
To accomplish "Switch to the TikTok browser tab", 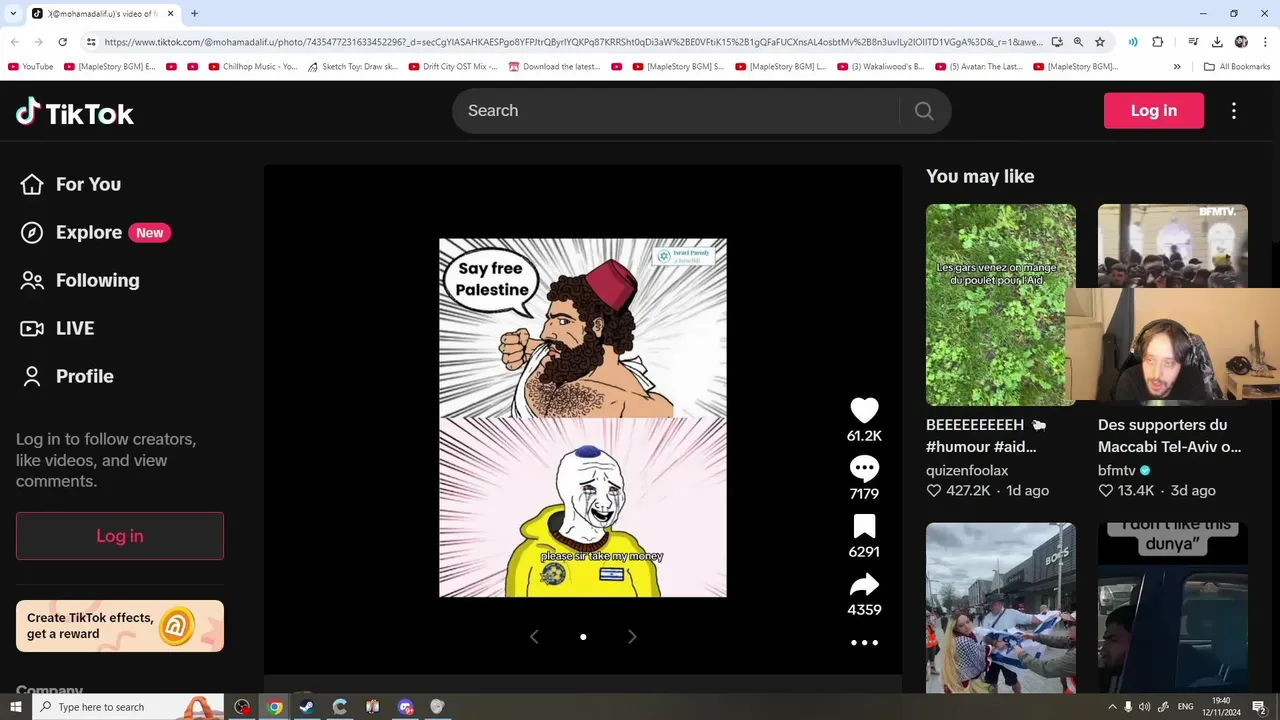I will coord(103,13).
